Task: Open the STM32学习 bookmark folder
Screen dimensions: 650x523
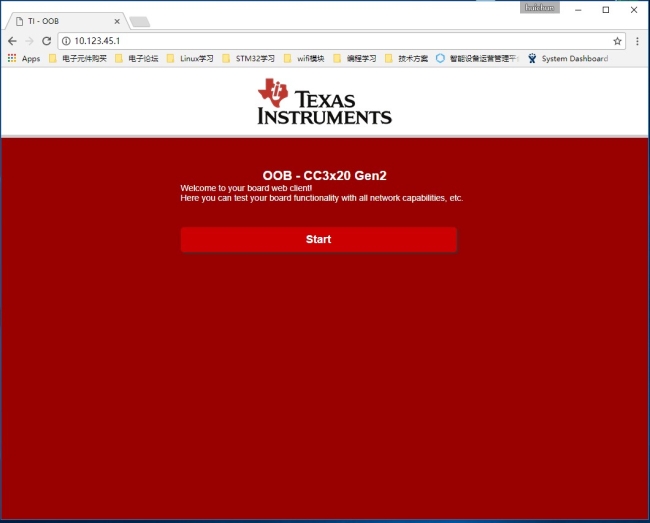Action: coord(248,58)
